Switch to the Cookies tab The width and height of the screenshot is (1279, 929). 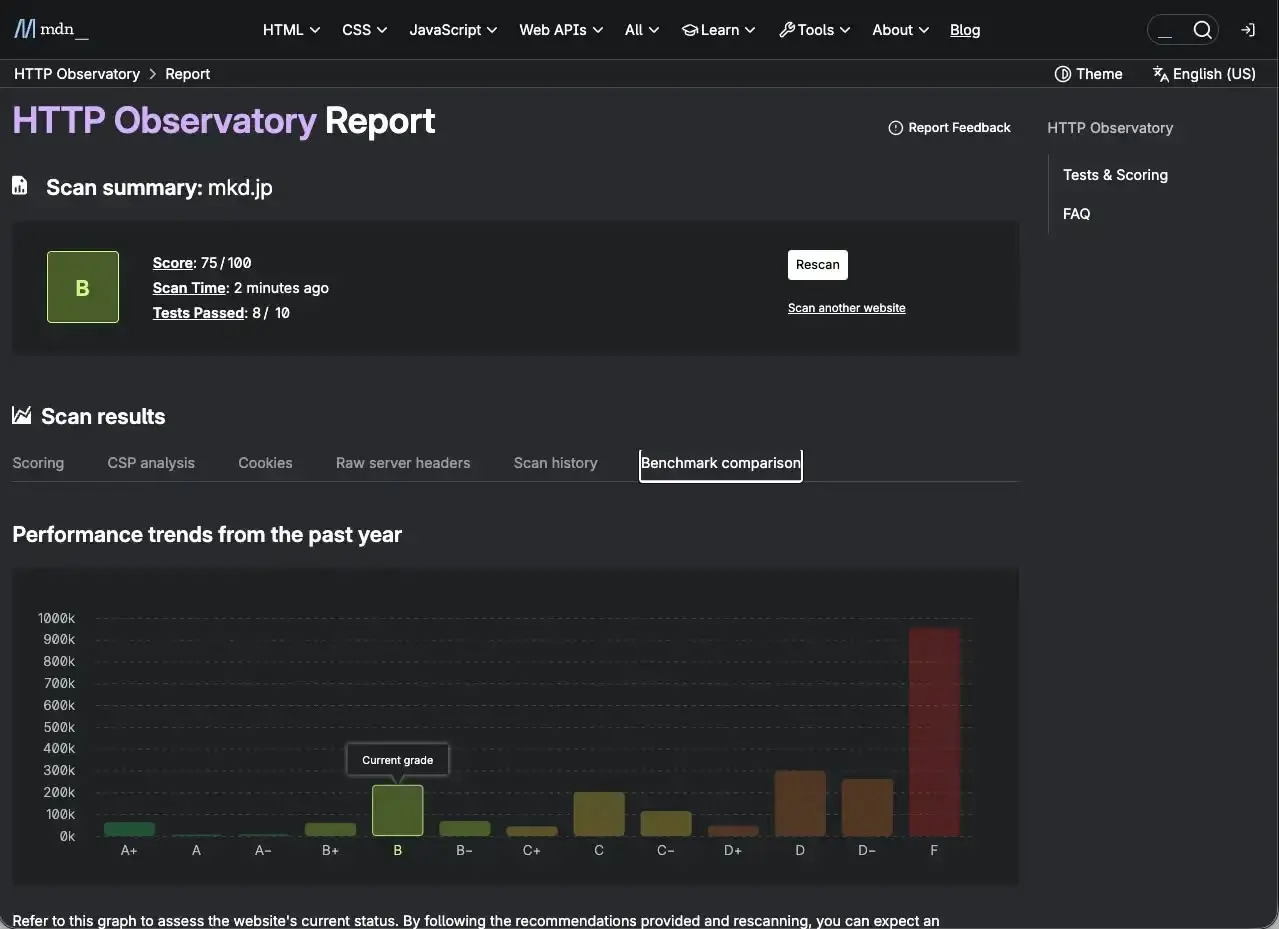[265, 463]
